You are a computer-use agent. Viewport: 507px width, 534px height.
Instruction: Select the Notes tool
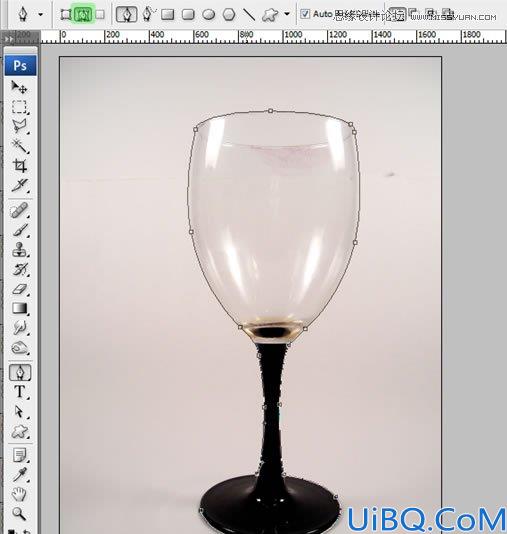coord(19,456)
